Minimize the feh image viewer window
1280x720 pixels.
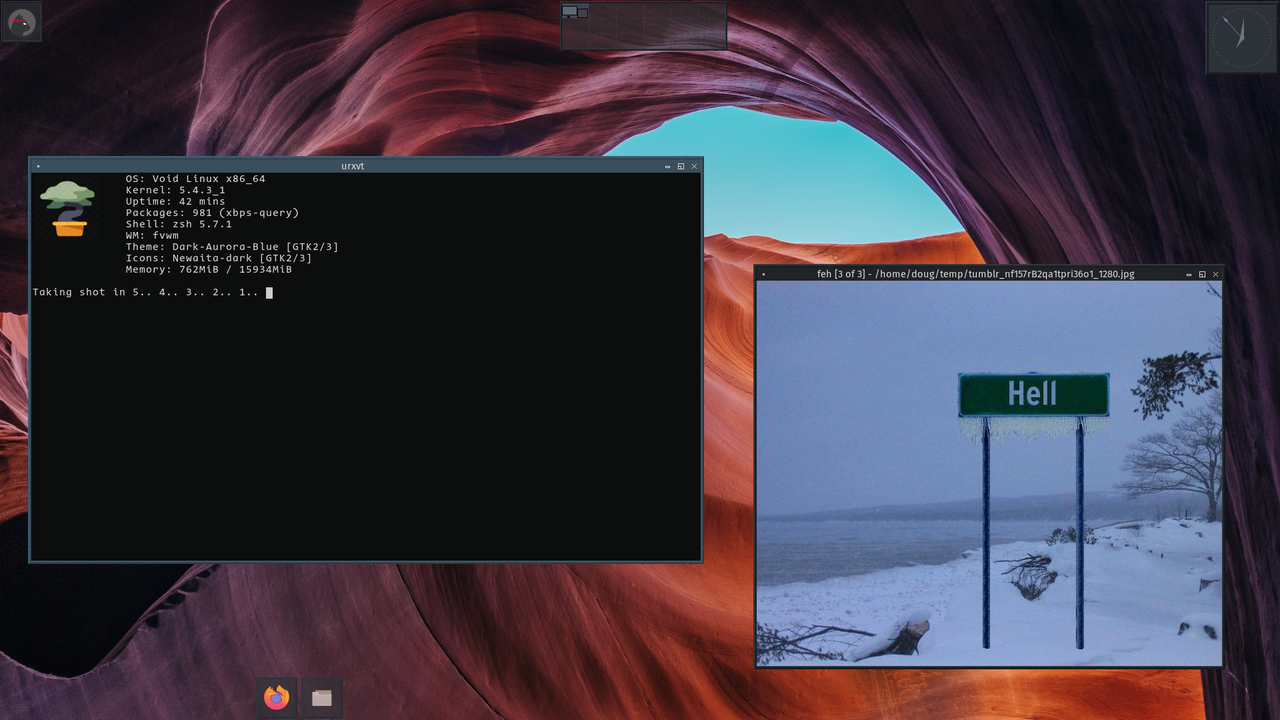1189,274
